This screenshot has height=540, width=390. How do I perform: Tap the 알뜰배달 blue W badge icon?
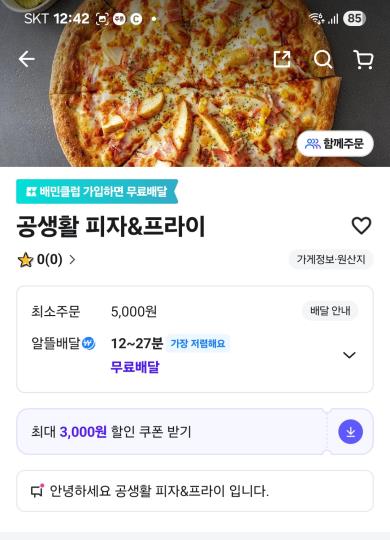[x=89, y=343]
